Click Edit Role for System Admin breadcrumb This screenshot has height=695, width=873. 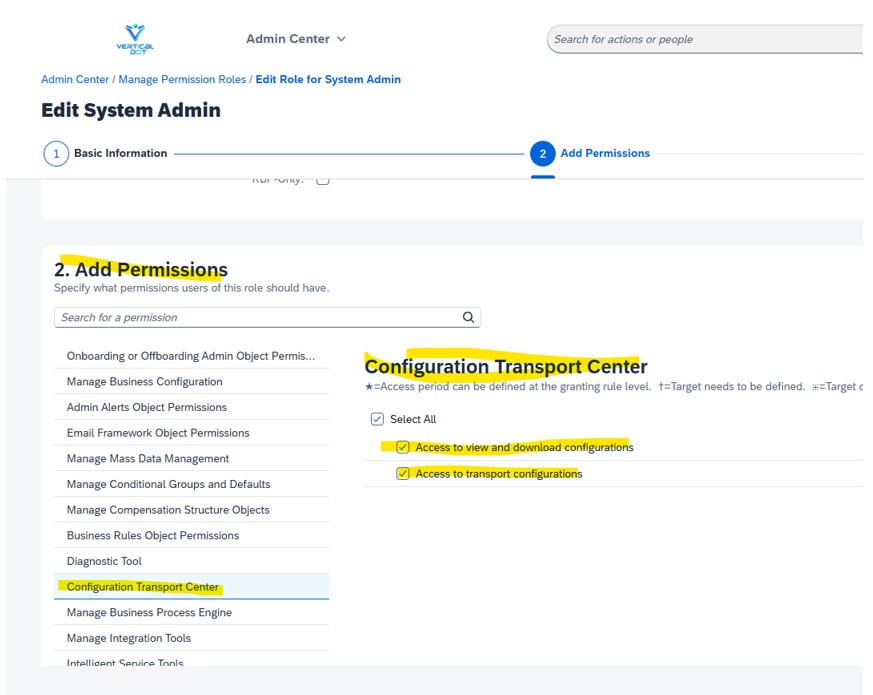click(328, 79)
